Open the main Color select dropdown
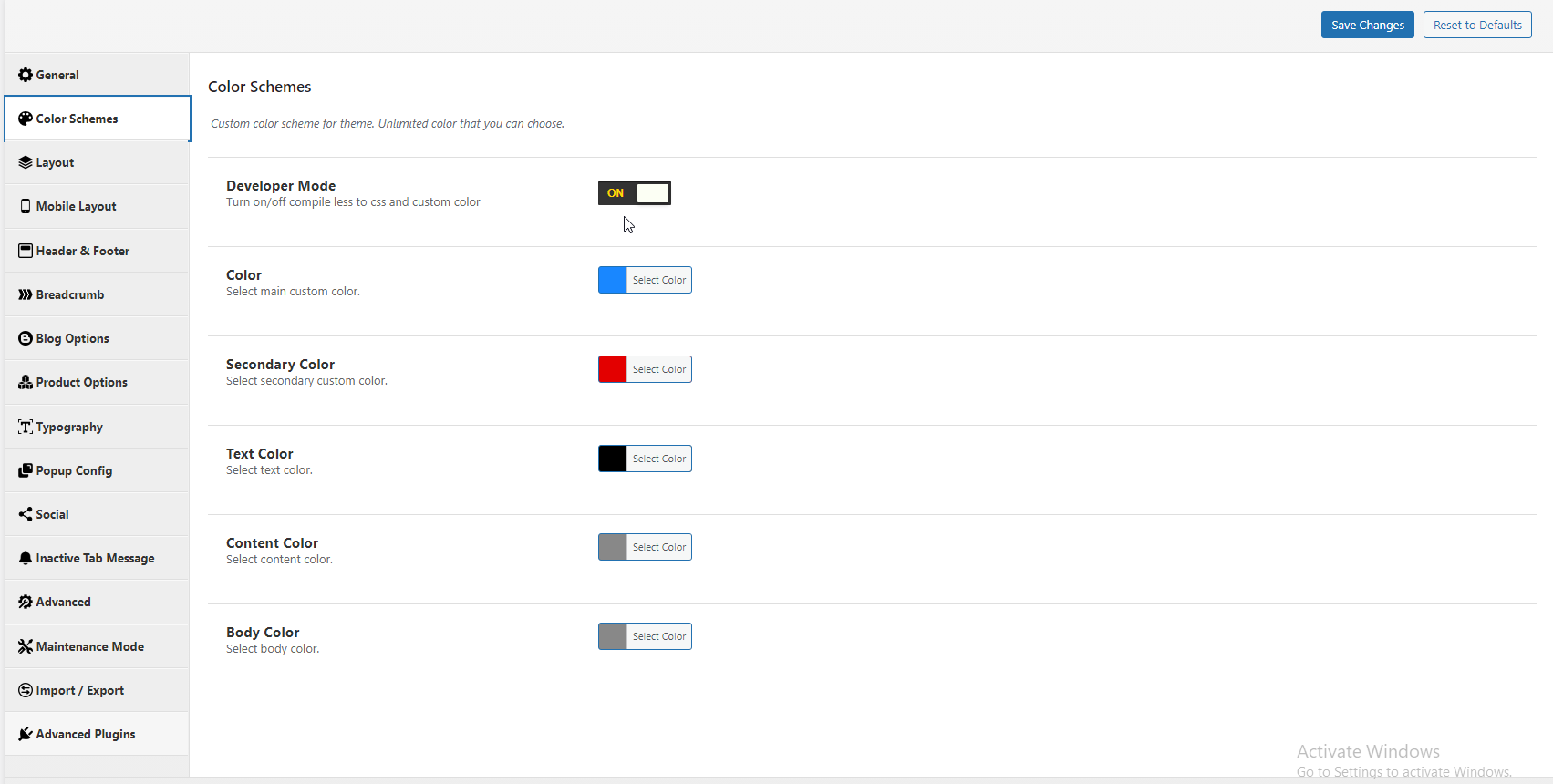The width and height of the screenshot is (1553, 784). click(658, 280)
